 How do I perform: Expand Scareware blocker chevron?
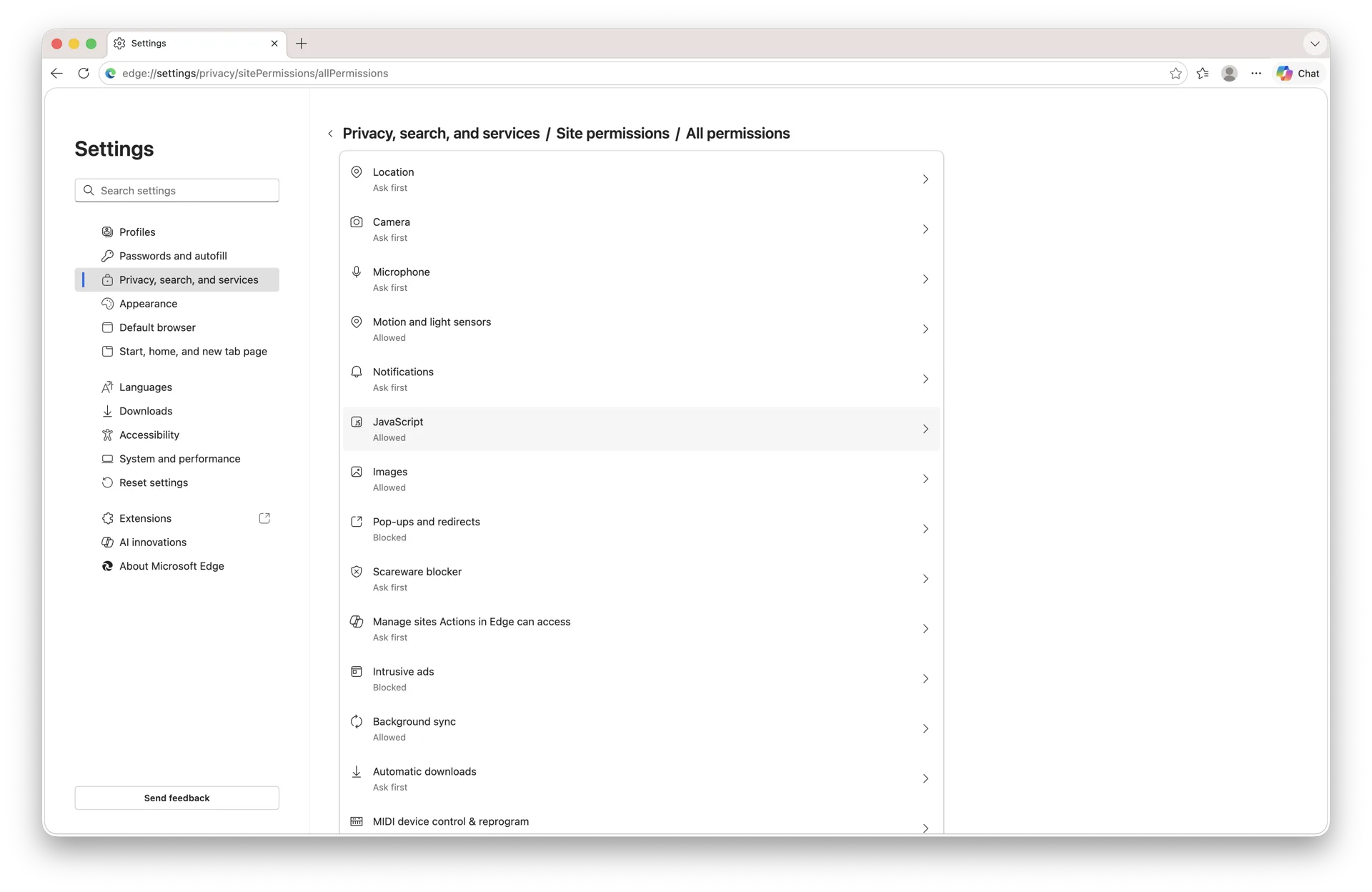coord(925,579)
